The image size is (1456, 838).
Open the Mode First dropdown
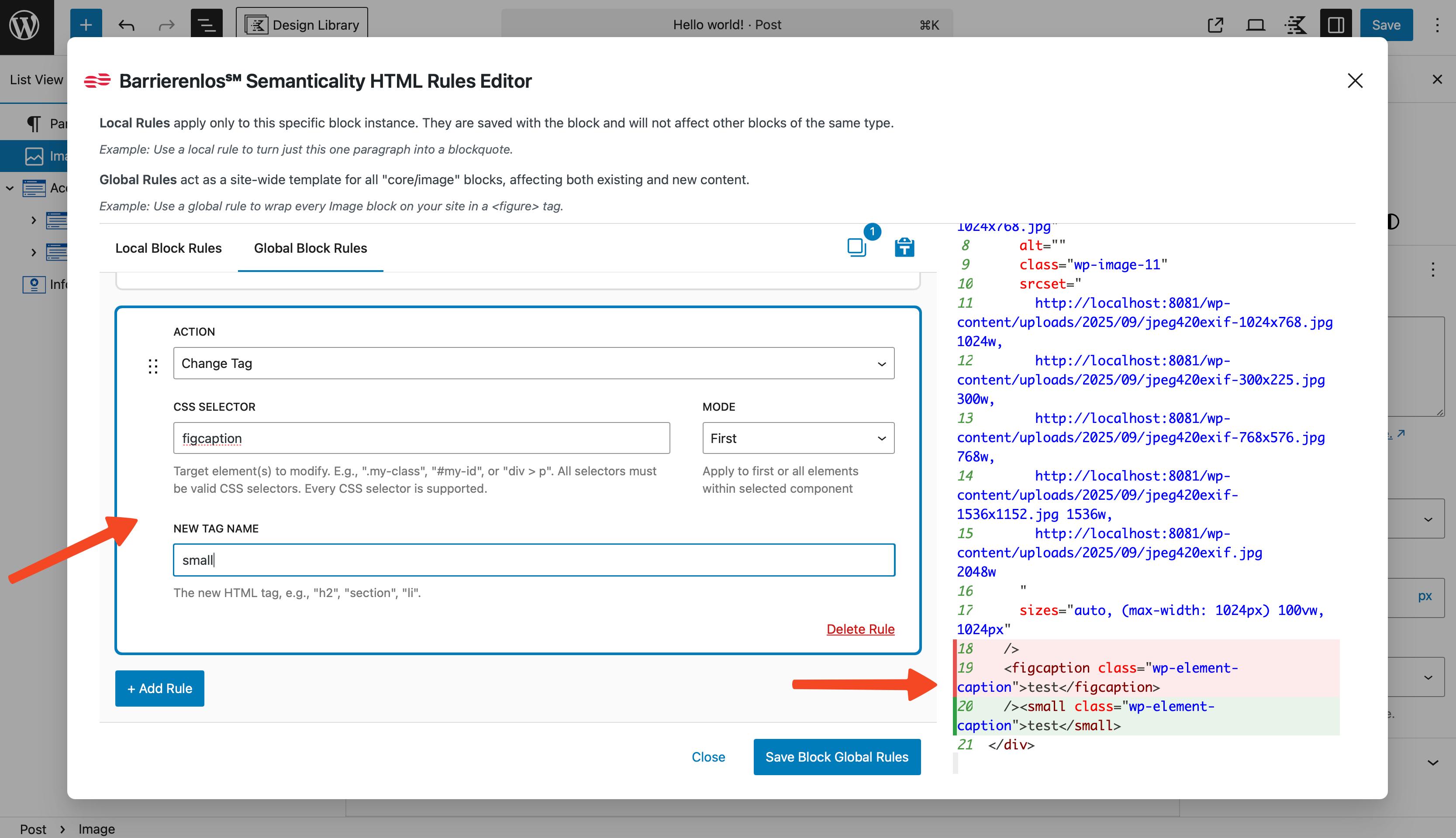(x=797, y=439)
